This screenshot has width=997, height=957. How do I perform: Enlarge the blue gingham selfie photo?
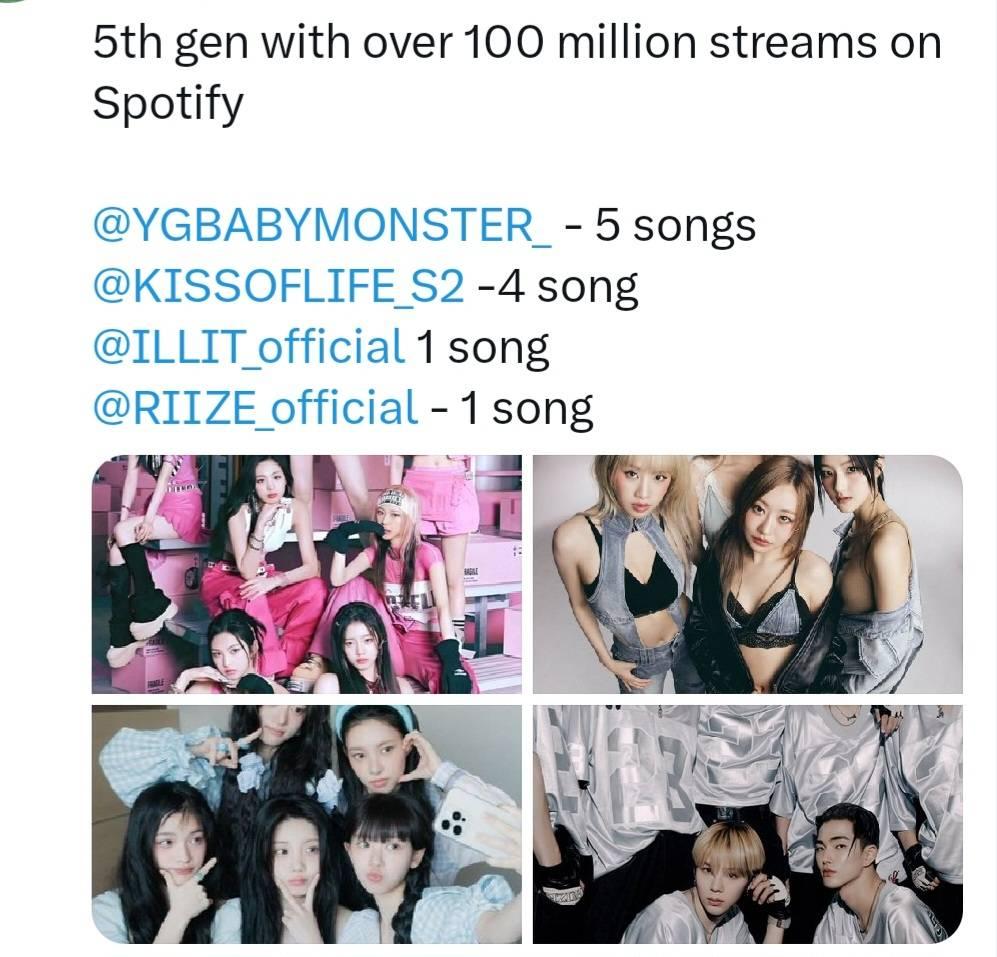306,824
